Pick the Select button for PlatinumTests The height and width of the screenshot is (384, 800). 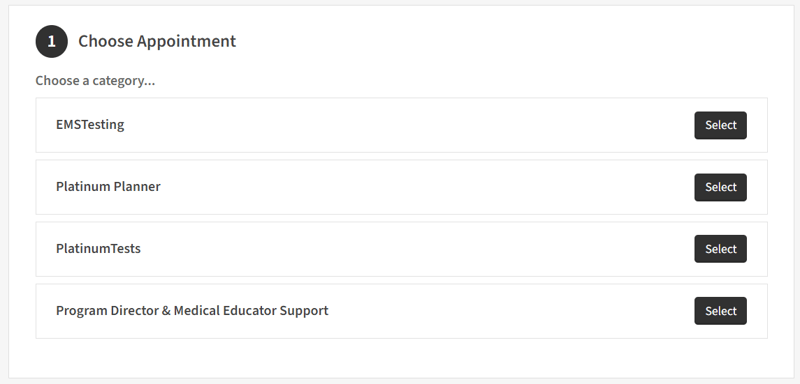[x=720, y=249]
